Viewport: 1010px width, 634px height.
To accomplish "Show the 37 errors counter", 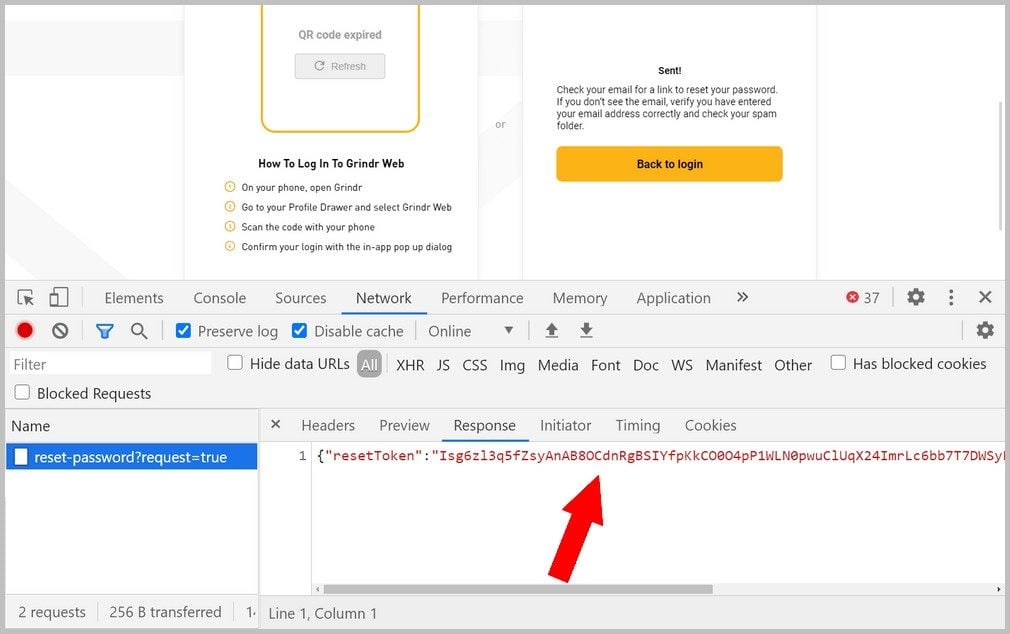I will click(x=863, y=298).
